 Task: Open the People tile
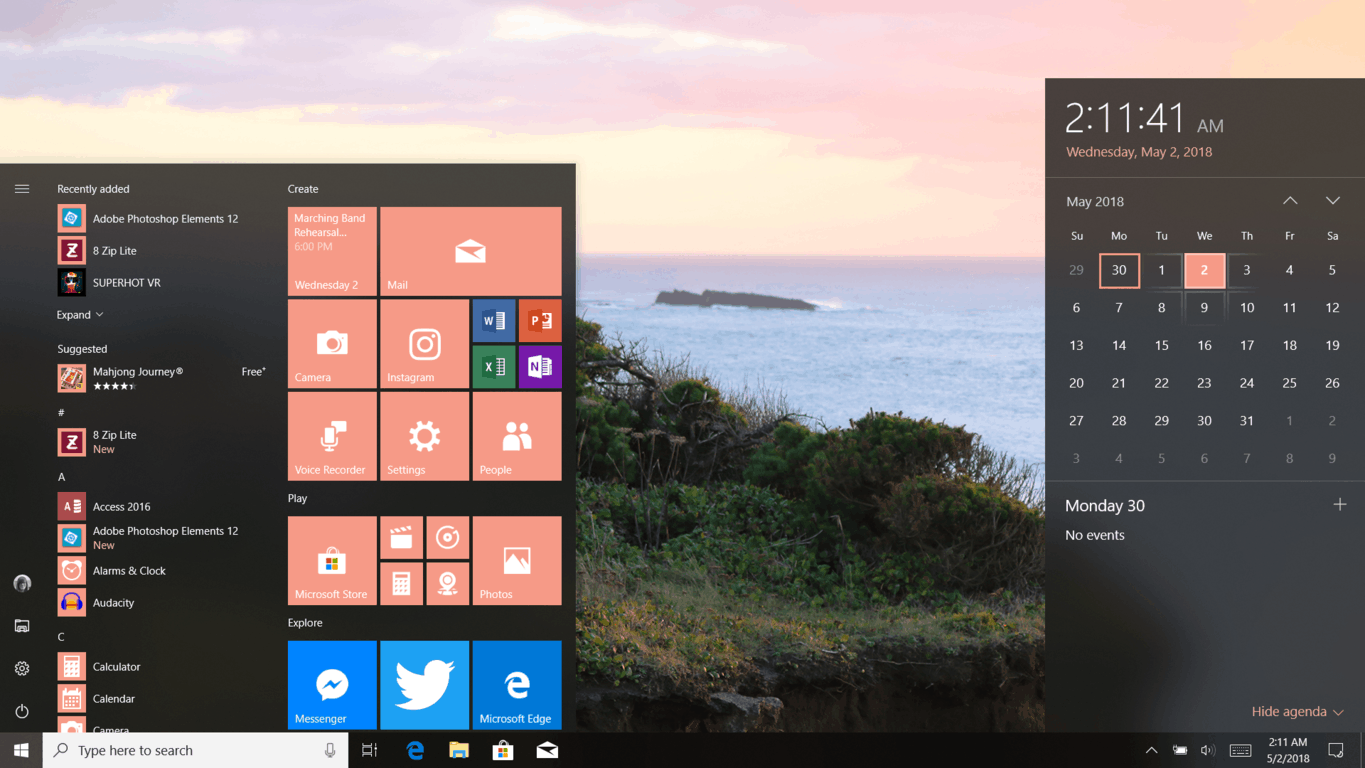(517, 436)
